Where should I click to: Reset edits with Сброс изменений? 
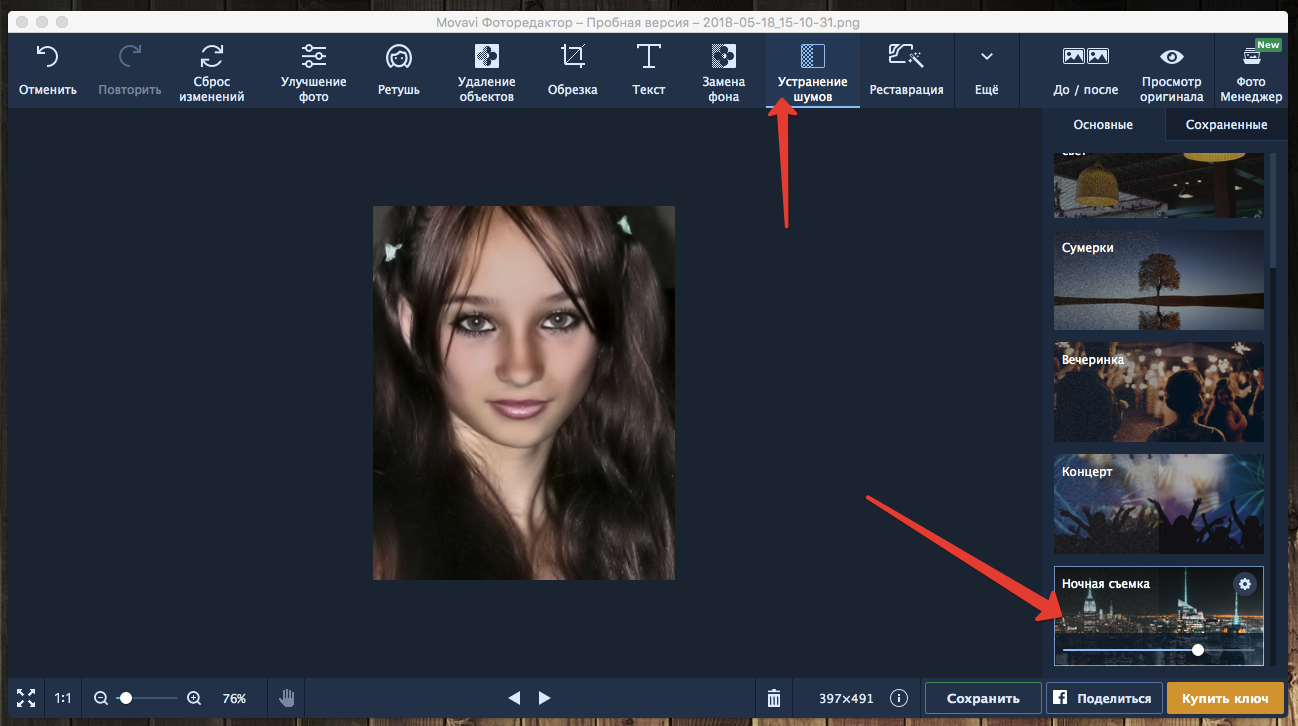click(x=211, y=57)
